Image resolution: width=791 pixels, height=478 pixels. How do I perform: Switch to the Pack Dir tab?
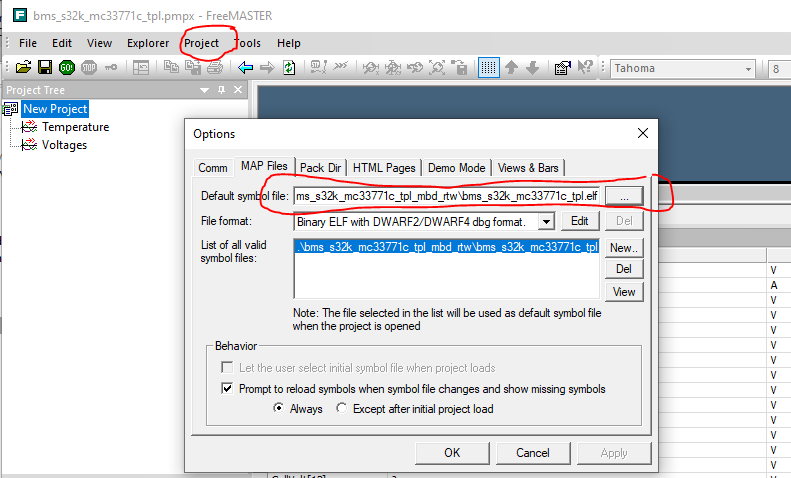tap(320, 168)
